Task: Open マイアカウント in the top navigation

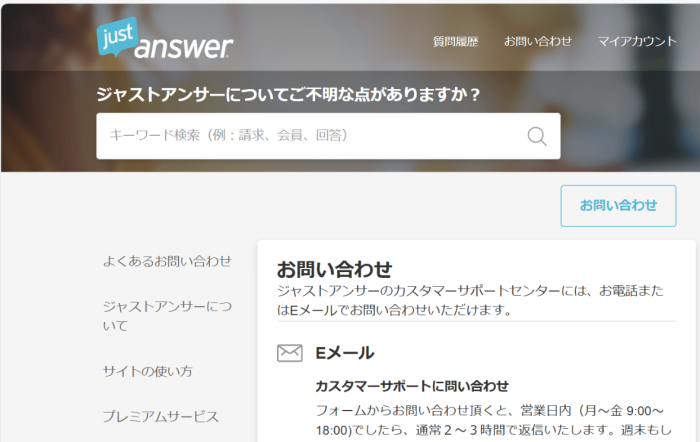Action: [637, 42]
